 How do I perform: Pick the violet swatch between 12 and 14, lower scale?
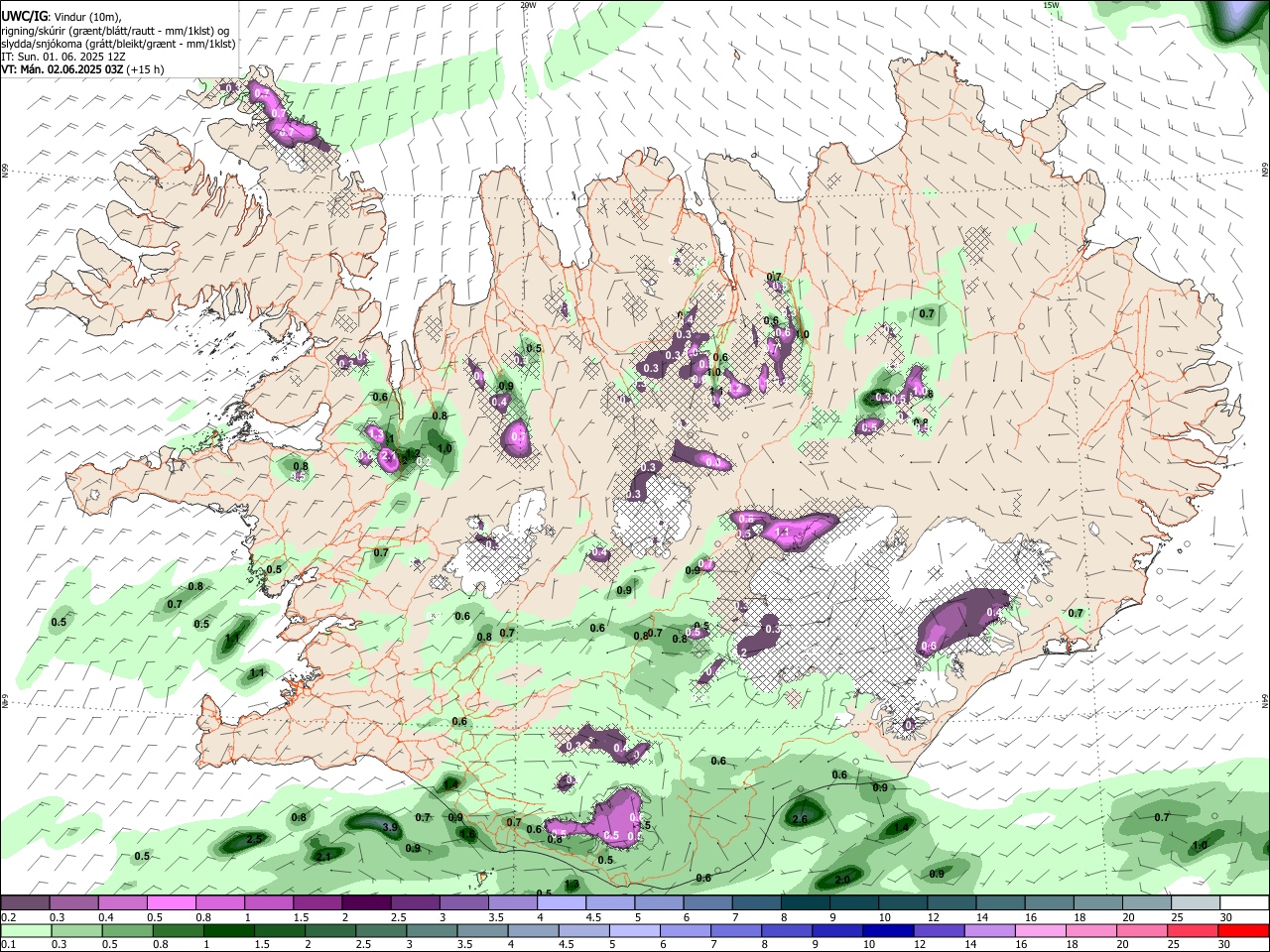coord(939,930)
